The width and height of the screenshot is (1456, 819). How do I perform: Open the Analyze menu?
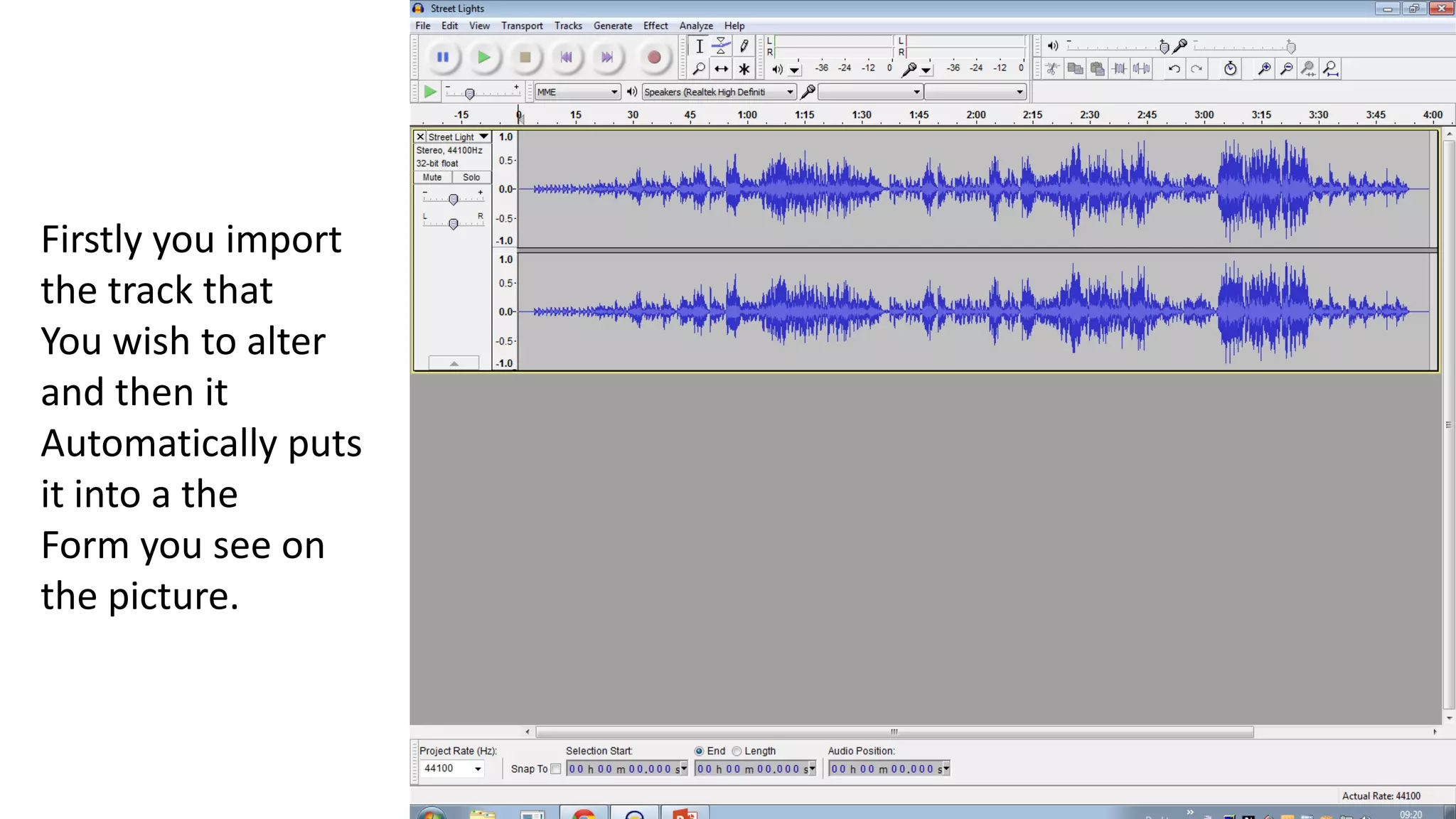coord(696,26)
